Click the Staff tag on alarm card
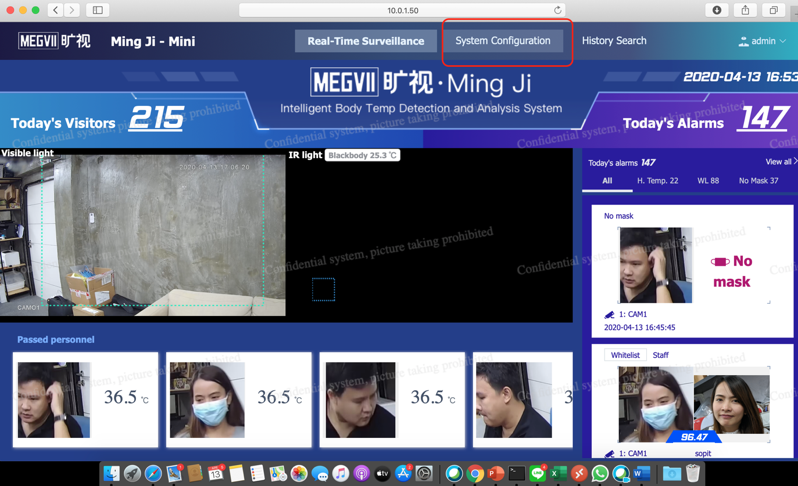 coord(661,355)
